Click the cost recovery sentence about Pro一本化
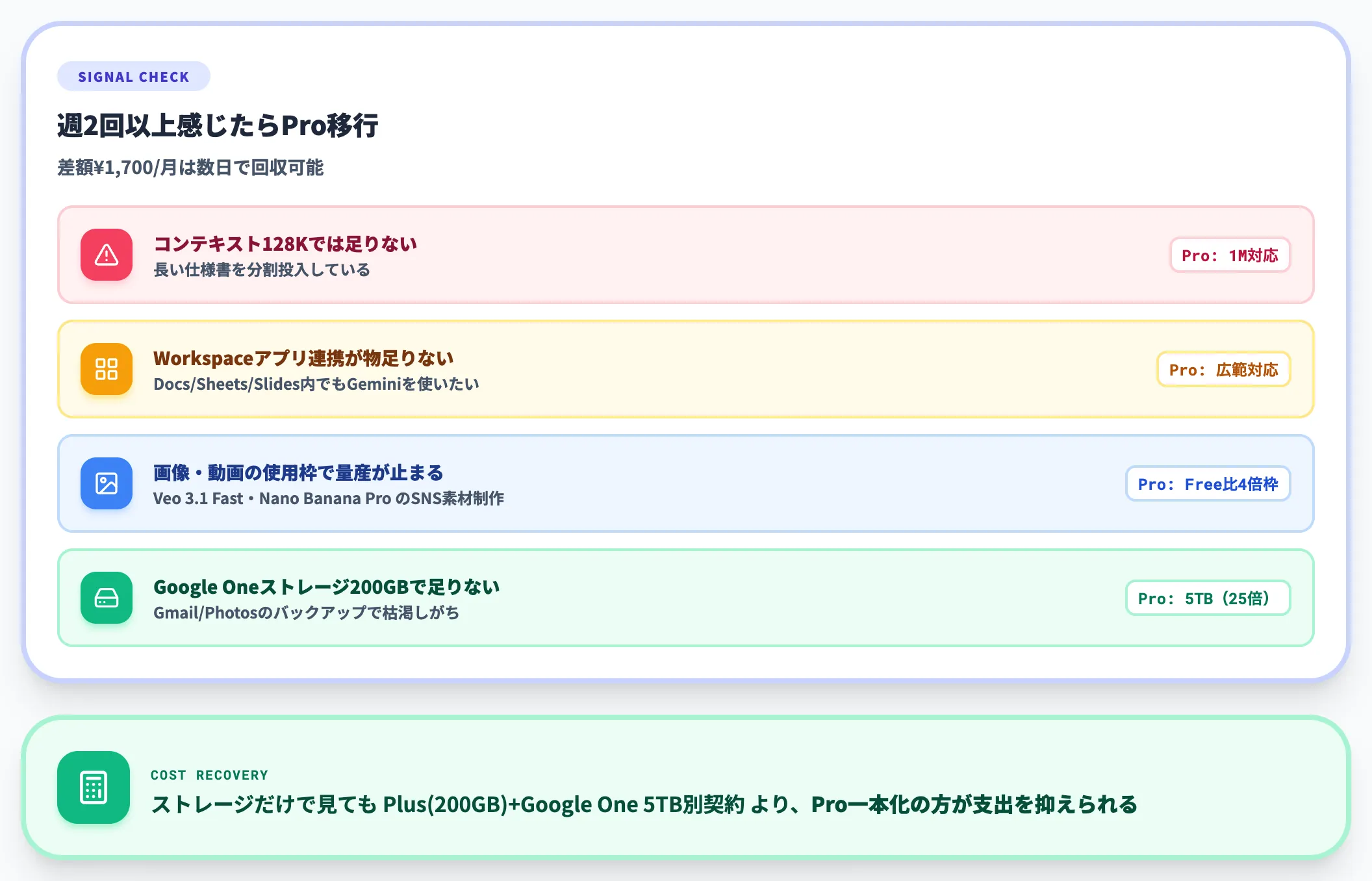The image size is (1372, 881). pyautogui.click(x=644, y=804)
